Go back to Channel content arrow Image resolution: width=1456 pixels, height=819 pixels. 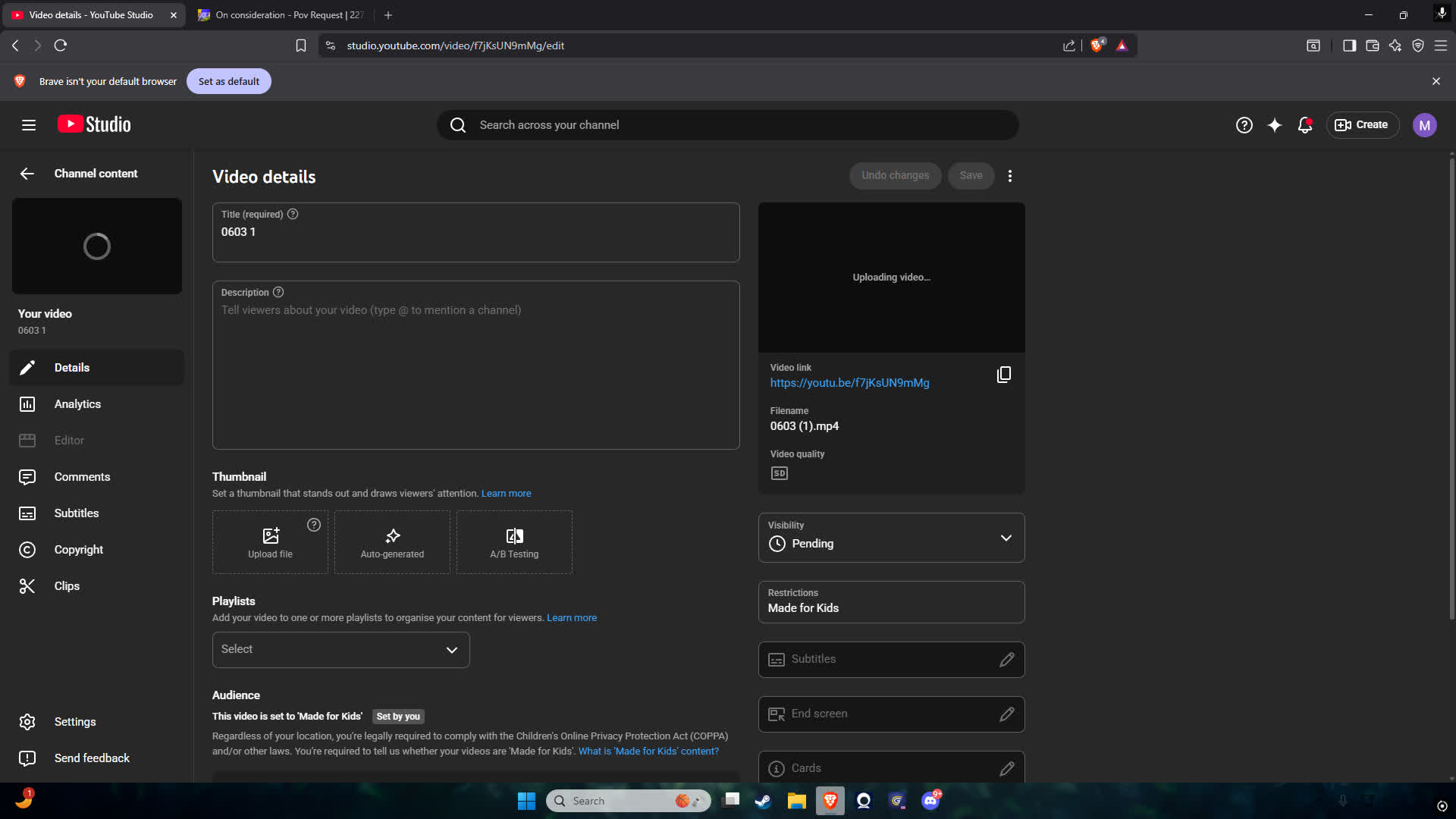[27, 174]
